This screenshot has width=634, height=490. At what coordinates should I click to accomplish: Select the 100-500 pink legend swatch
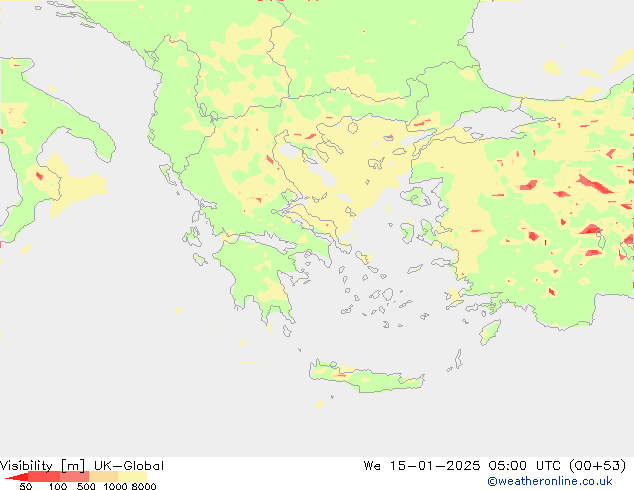74,477
